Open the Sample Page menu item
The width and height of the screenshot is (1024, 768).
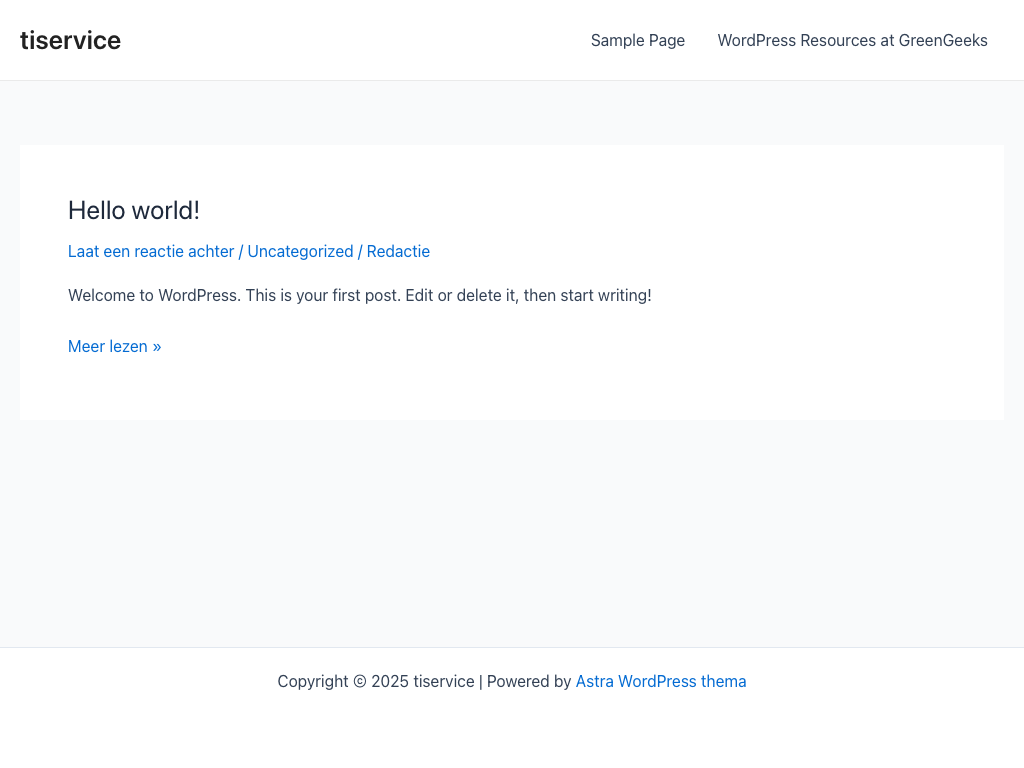pos(637,40)
